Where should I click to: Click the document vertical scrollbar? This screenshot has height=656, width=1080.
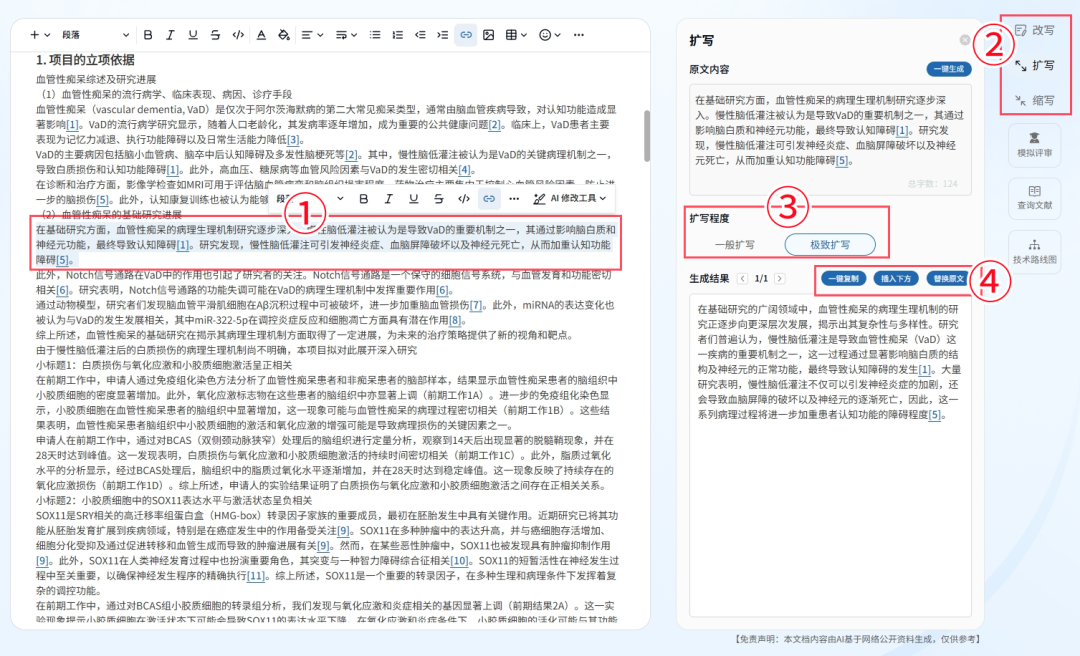click(647, 135)
